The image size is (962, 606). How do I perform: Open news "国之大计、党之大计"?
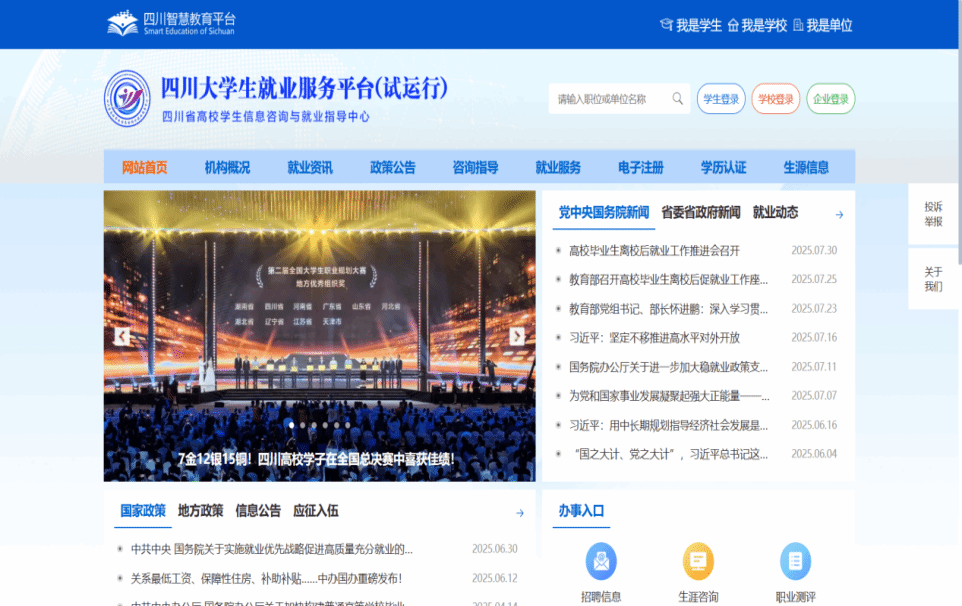click(671, 454)
